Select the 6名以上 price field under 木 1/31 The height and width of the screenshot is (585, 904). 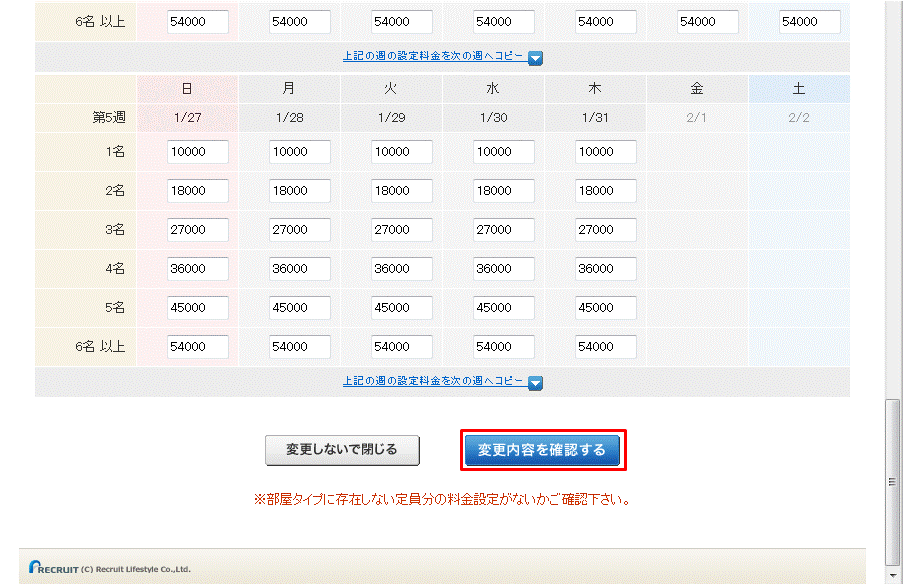(606, 346)
